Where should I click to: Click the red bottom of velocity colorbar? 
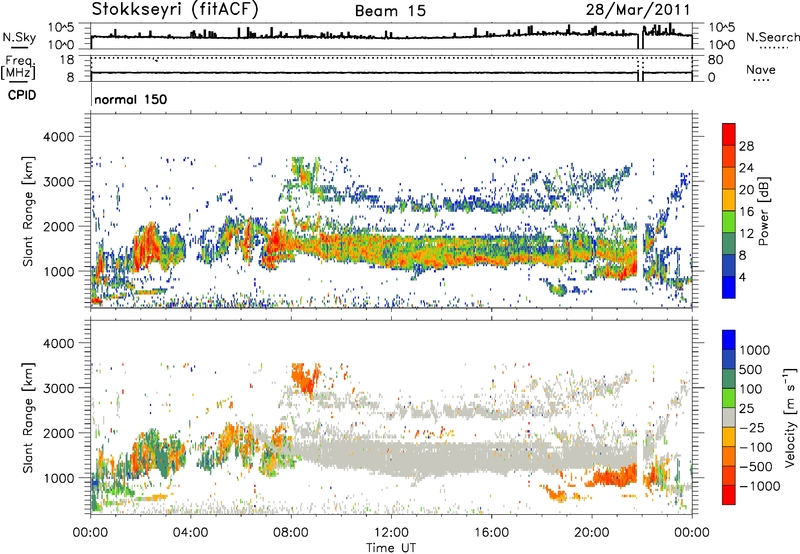(x=729, y=495)
